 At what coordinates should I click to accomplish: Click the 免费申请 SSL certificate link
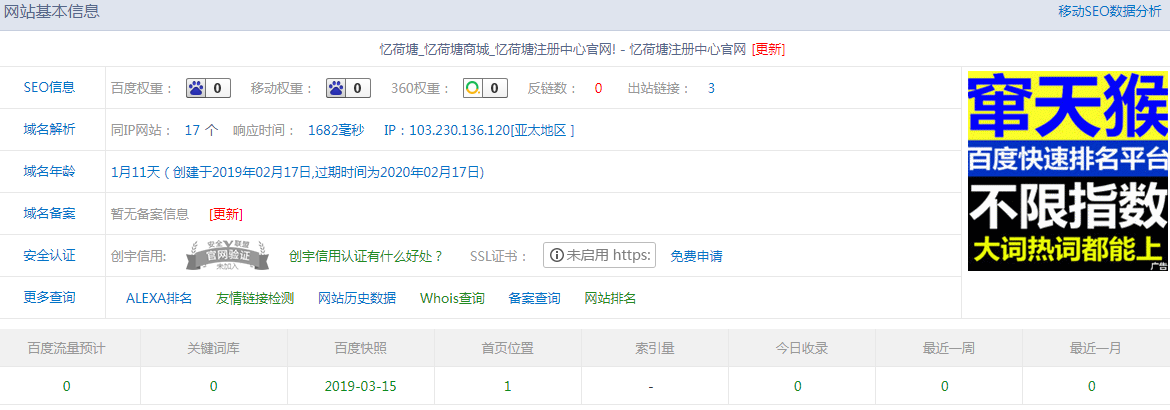(696, 256)
